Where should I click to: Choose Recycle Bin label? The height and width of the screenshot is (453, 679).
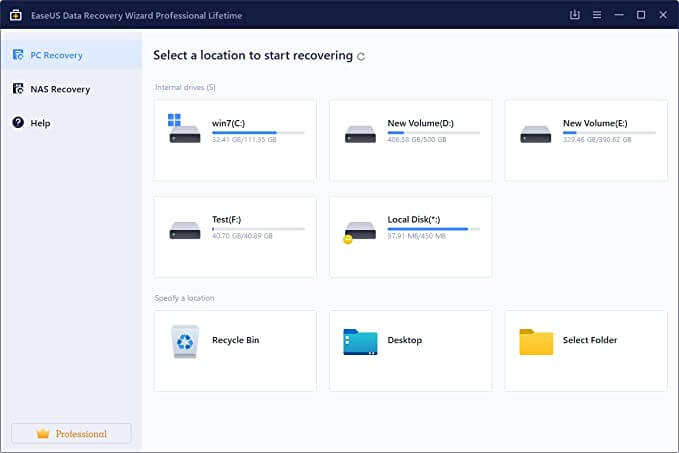[236, 340]
